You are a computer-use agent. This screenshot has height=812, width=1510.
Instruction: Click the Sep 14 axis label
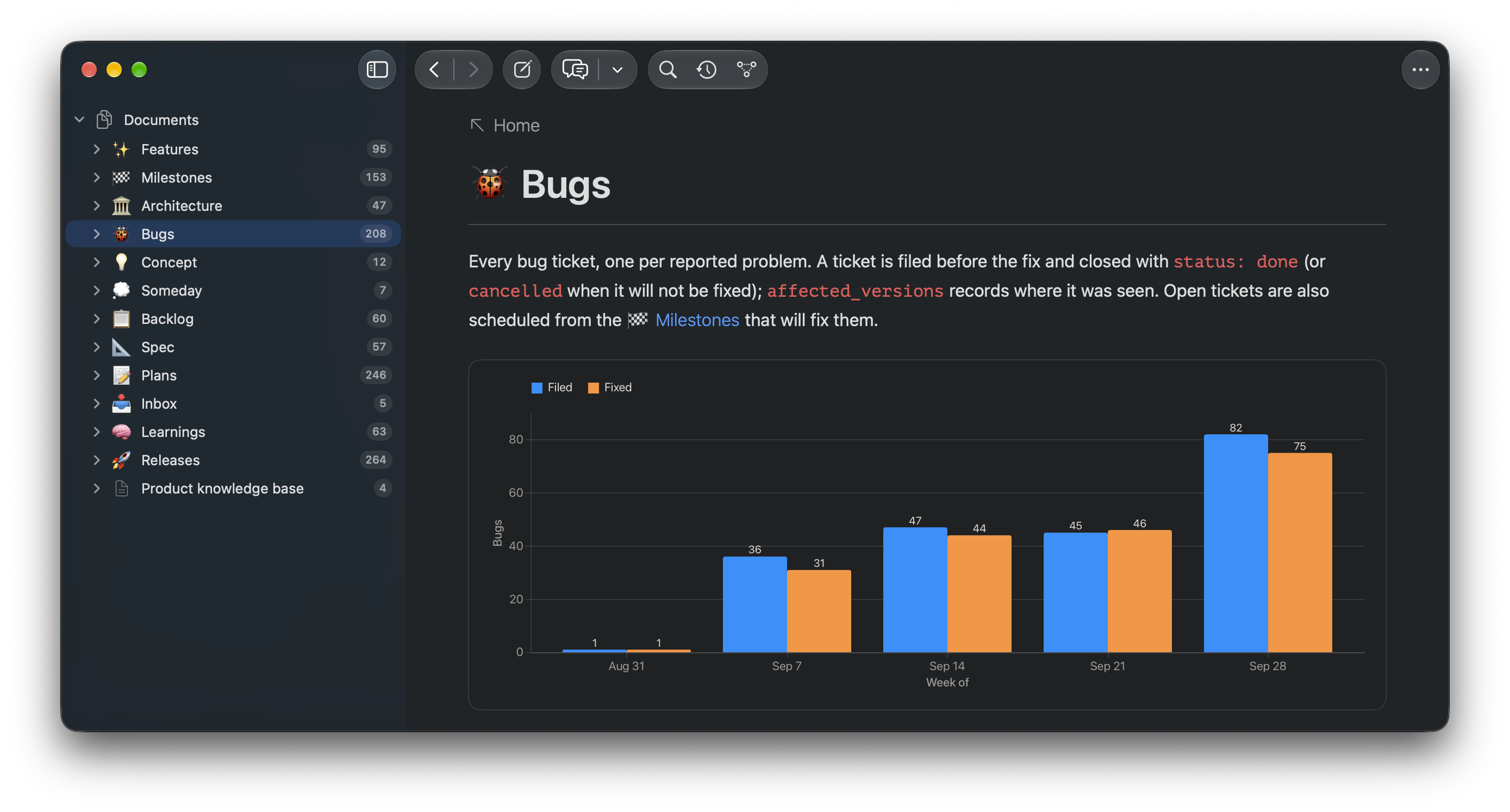pyautogui.click(x=947, y=665)
